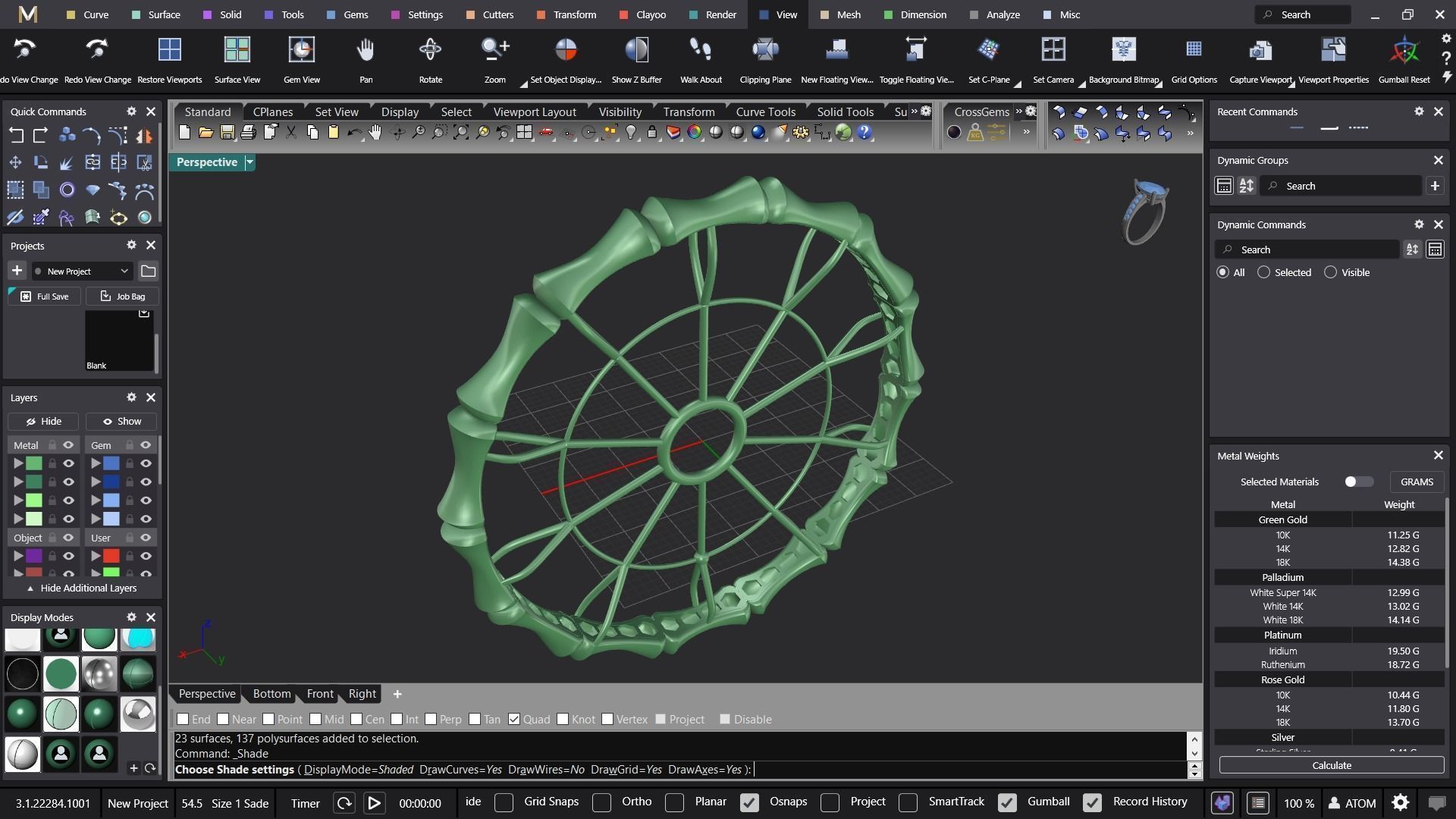The image size is (1456, 819).
Task: Enable the Show Z Buffer tool
Action: coord(636,50)
